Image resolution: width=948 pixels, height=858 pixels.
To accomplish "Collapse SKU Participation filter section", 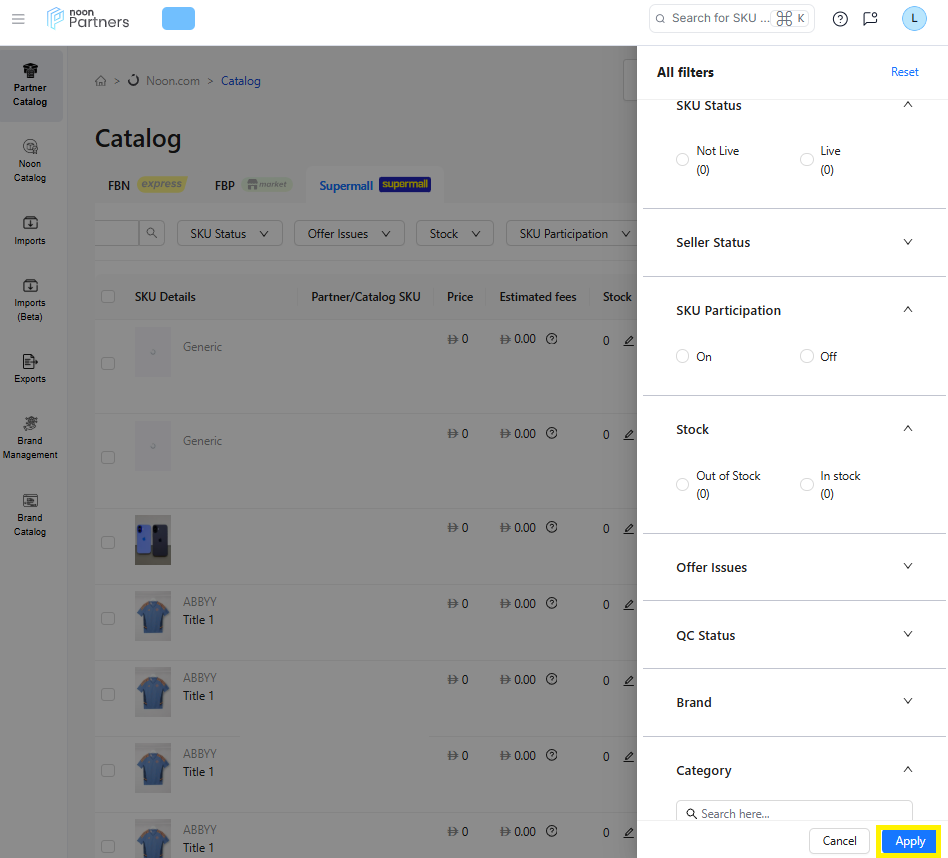I will pyautogui.click(x=907, y=310).
